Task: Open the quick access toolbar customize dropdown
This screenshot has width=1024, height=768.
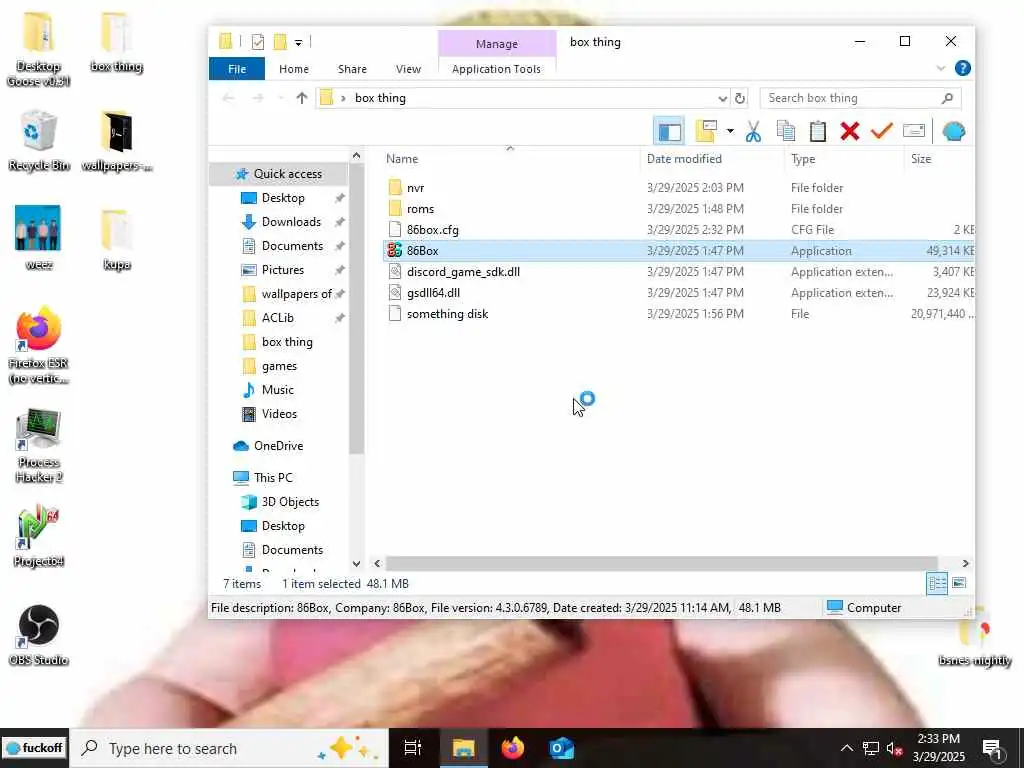Action: coord(298,42)
